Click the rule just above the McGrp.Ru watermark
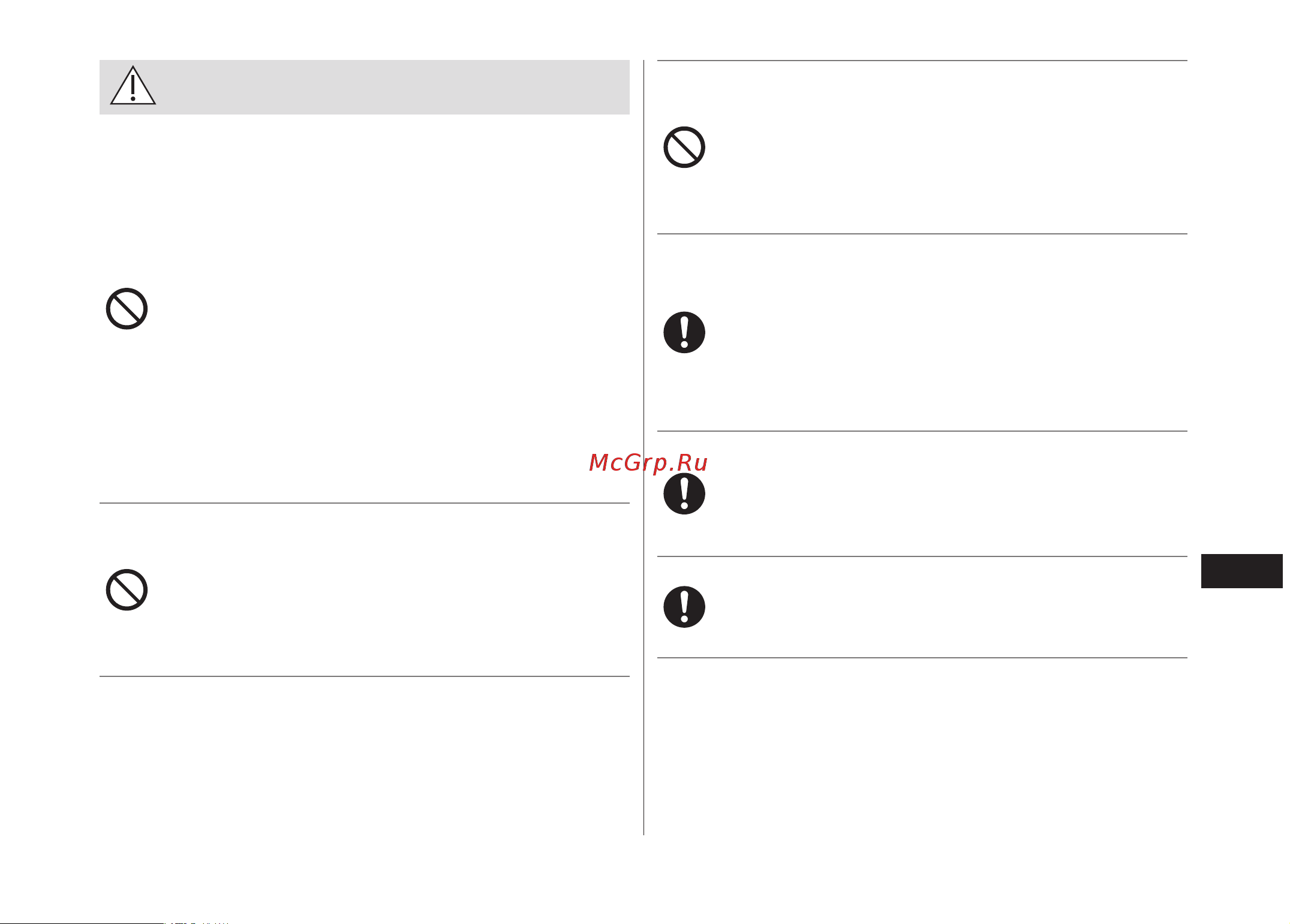The width and height of the screenshot is (1290, 924). [922, 431]
